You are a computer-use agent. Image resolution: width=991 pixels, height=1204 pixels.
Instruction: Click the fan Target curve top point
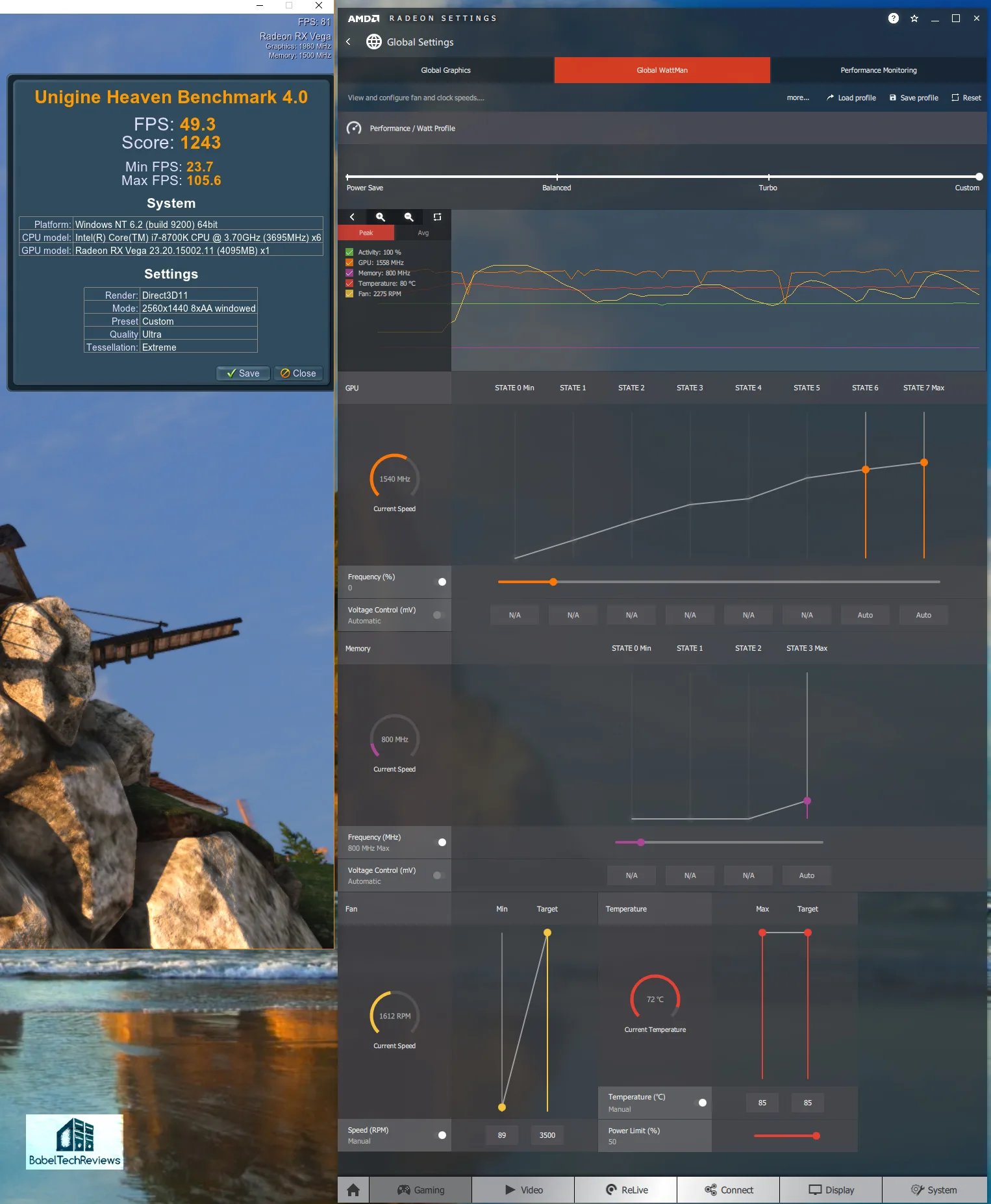547,933
